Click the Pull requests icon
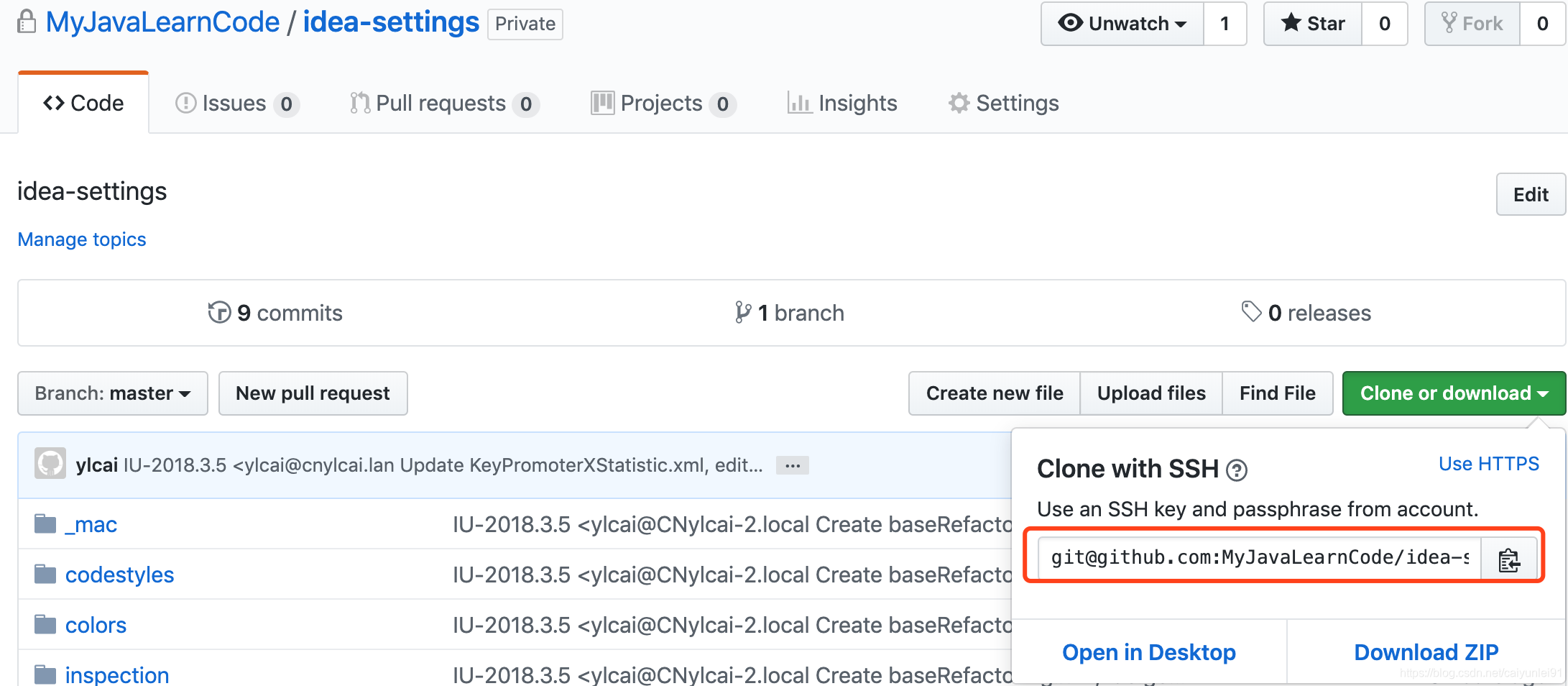This screenshot has width=1568, height=686. 360,103
